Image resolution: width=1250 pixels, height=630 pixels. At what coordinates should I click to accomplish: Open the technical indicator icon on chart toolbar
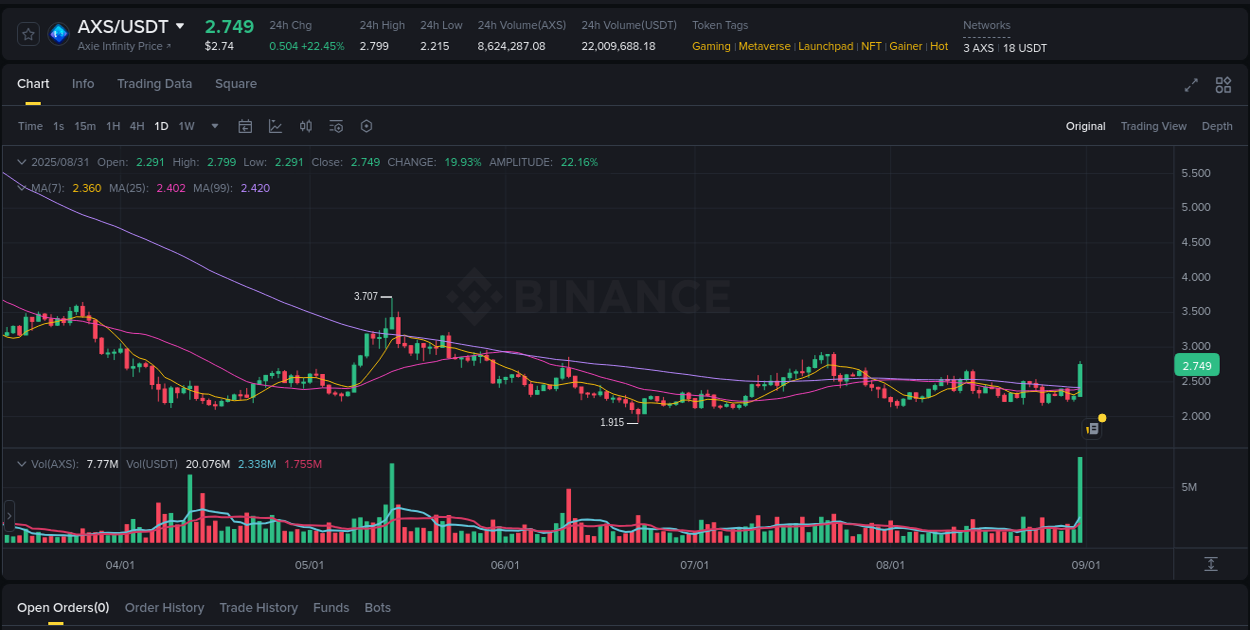(x=275, y=126)
